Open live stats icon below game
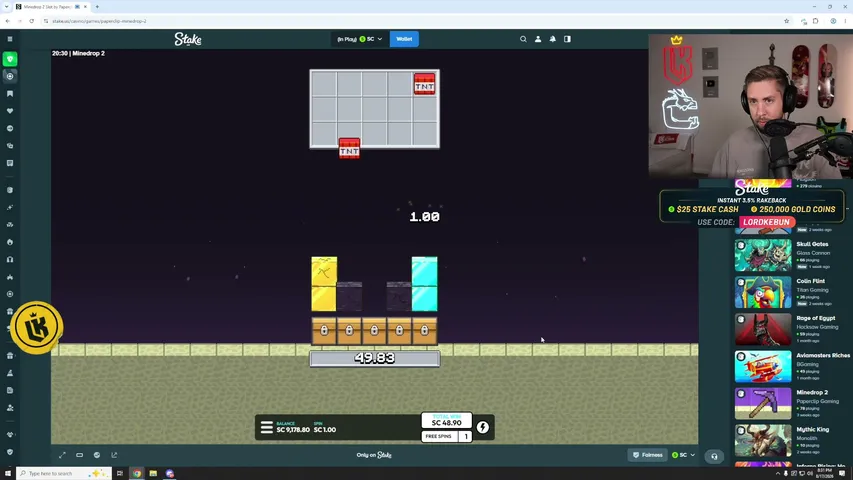Screen dimensions: 853x480 pos(97,455)
